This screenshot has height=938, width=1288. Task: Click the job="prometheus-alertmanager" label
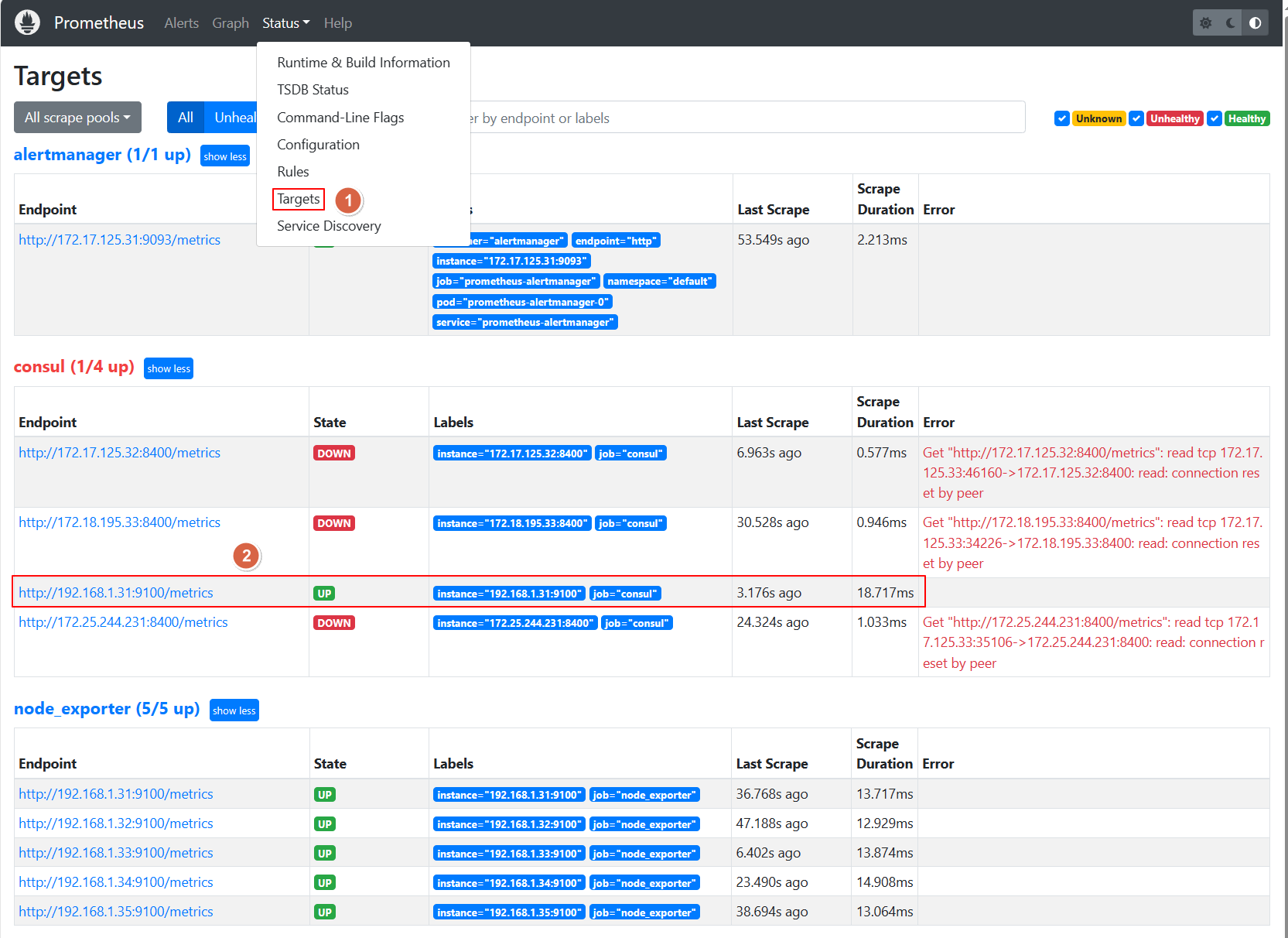pos(516,281)
